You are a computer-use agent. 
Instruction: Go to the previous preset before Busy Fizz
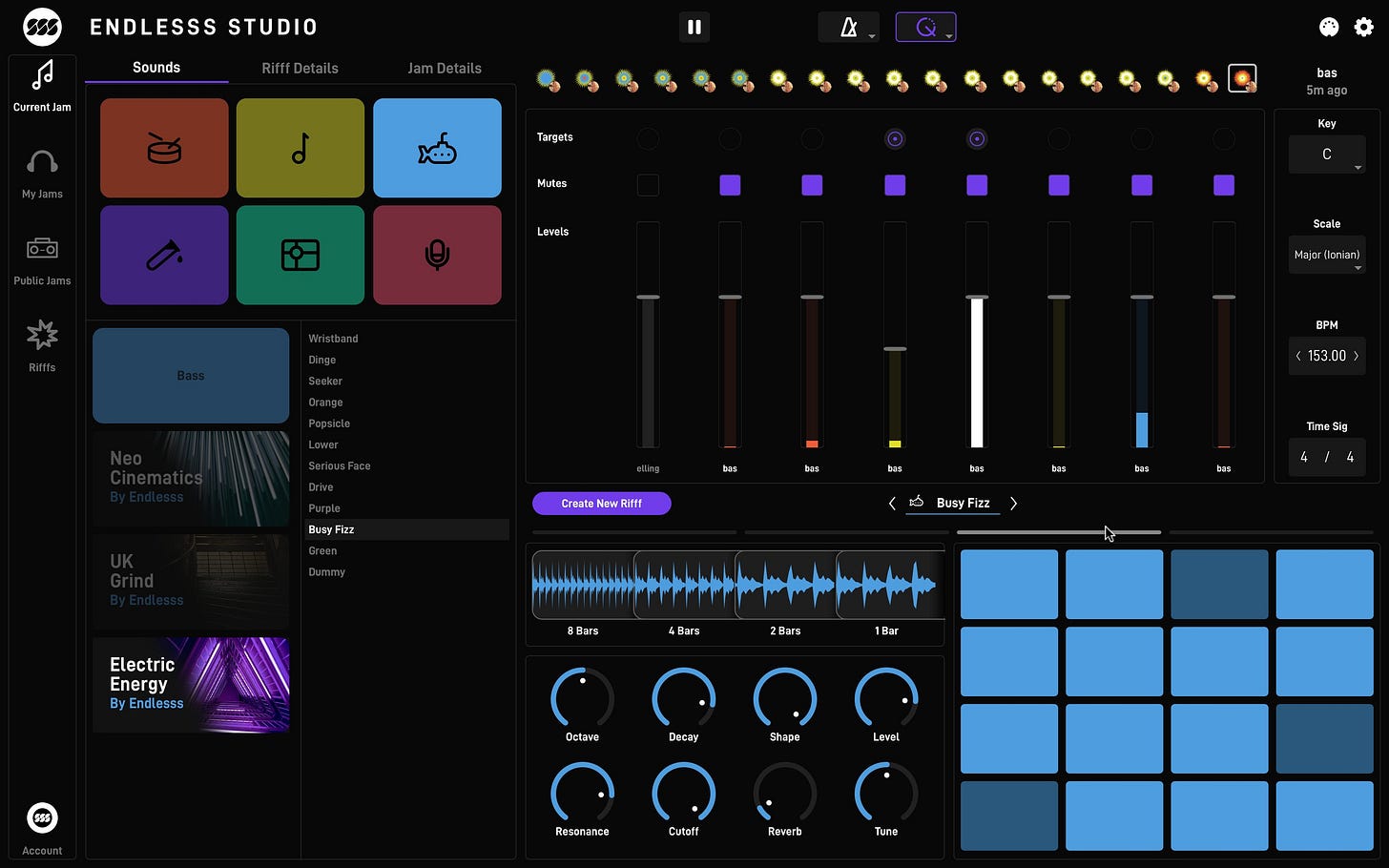pos(892,504)
